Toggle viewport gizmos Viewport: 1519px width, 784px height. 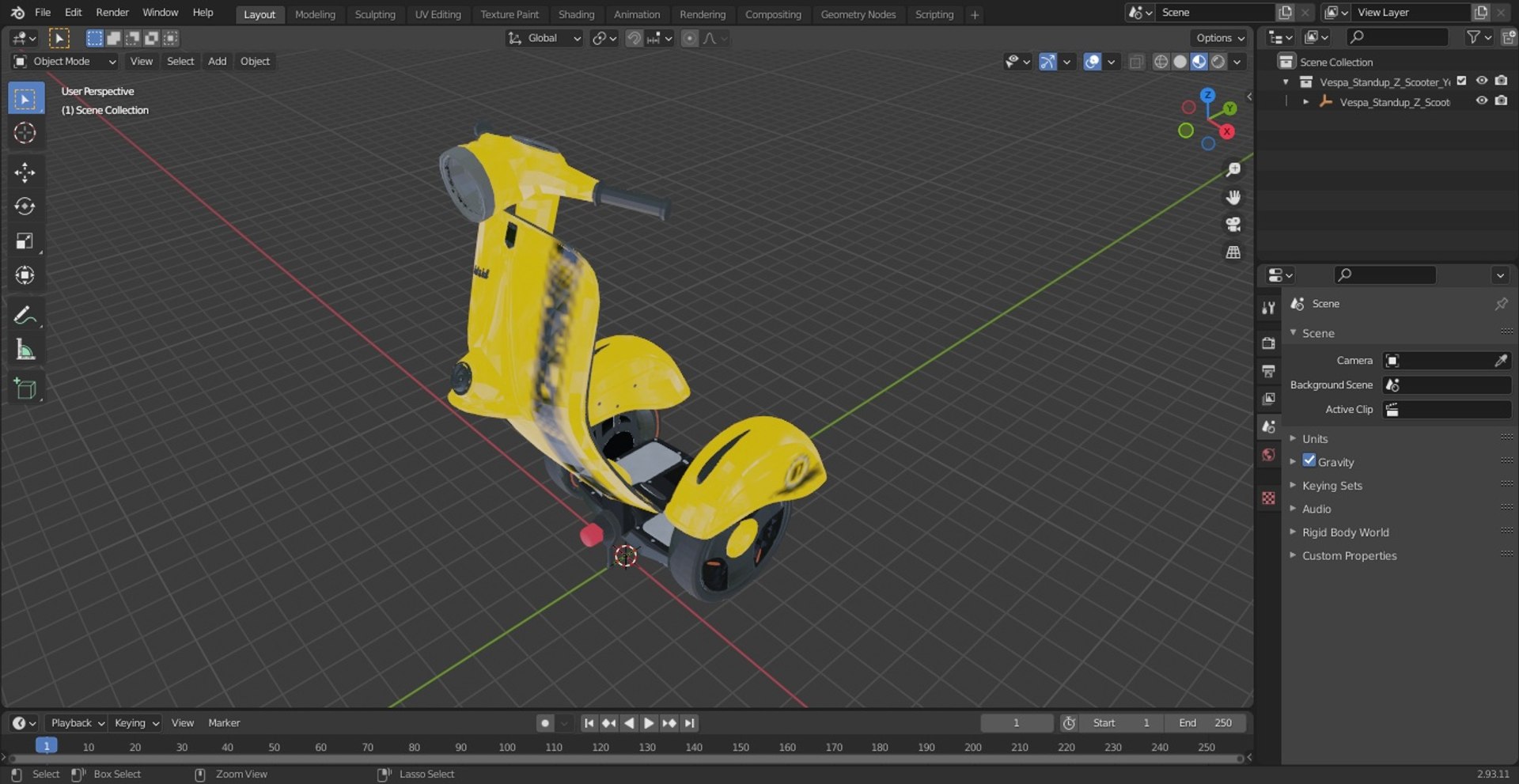tap(1047, 62)
